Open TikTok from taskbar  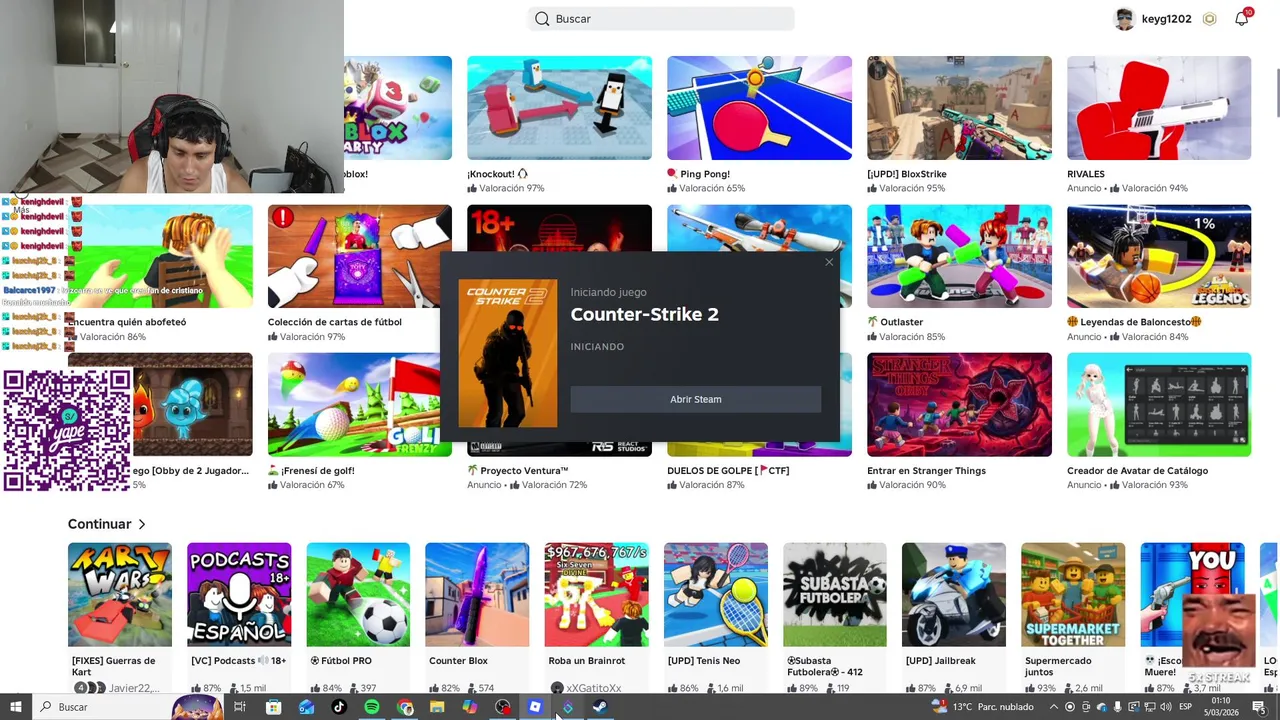click(x=339, y=707)
